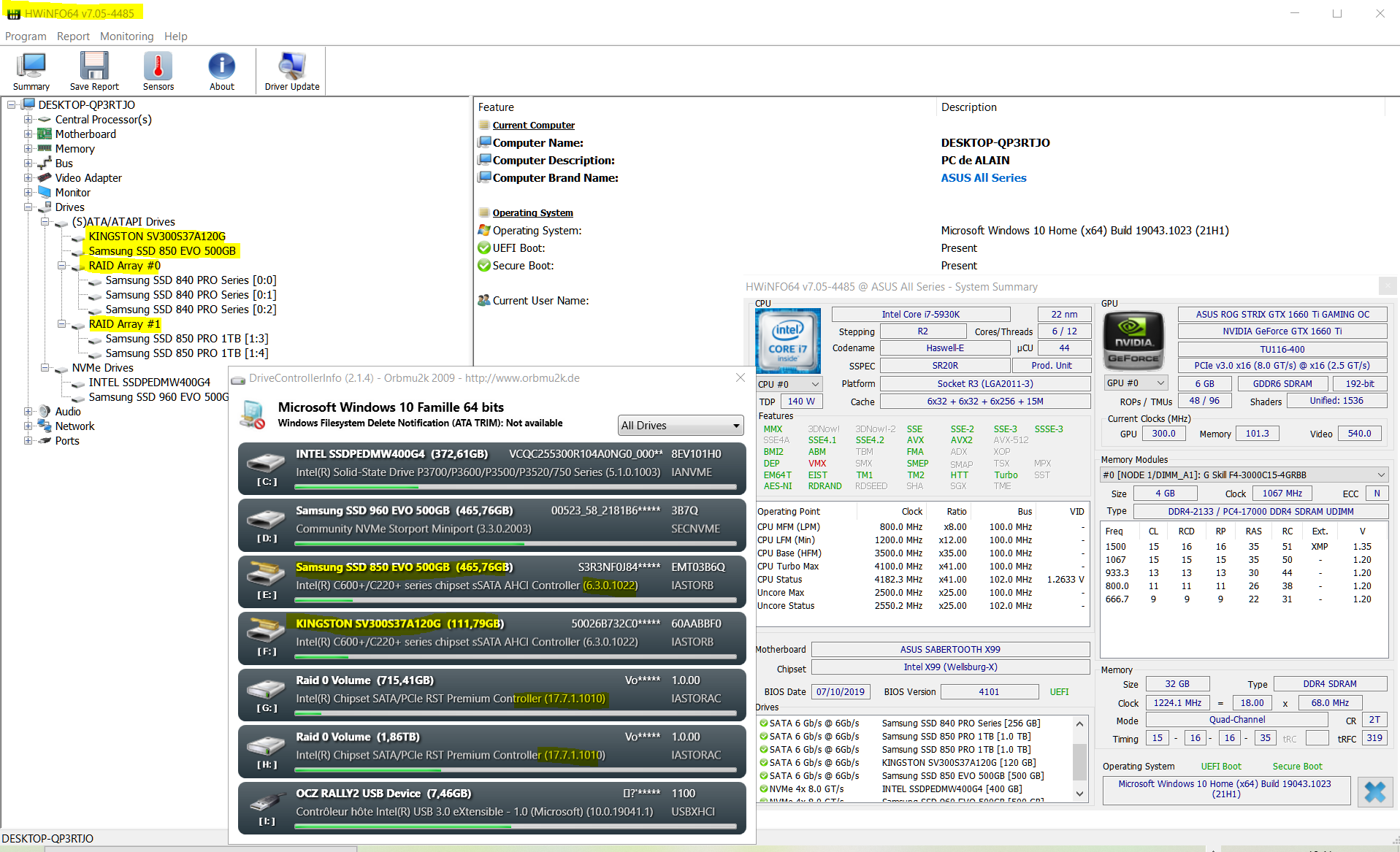Click the UEFI Boot green check icon
The image size is (1400, 852).
(x=483, y=247)
